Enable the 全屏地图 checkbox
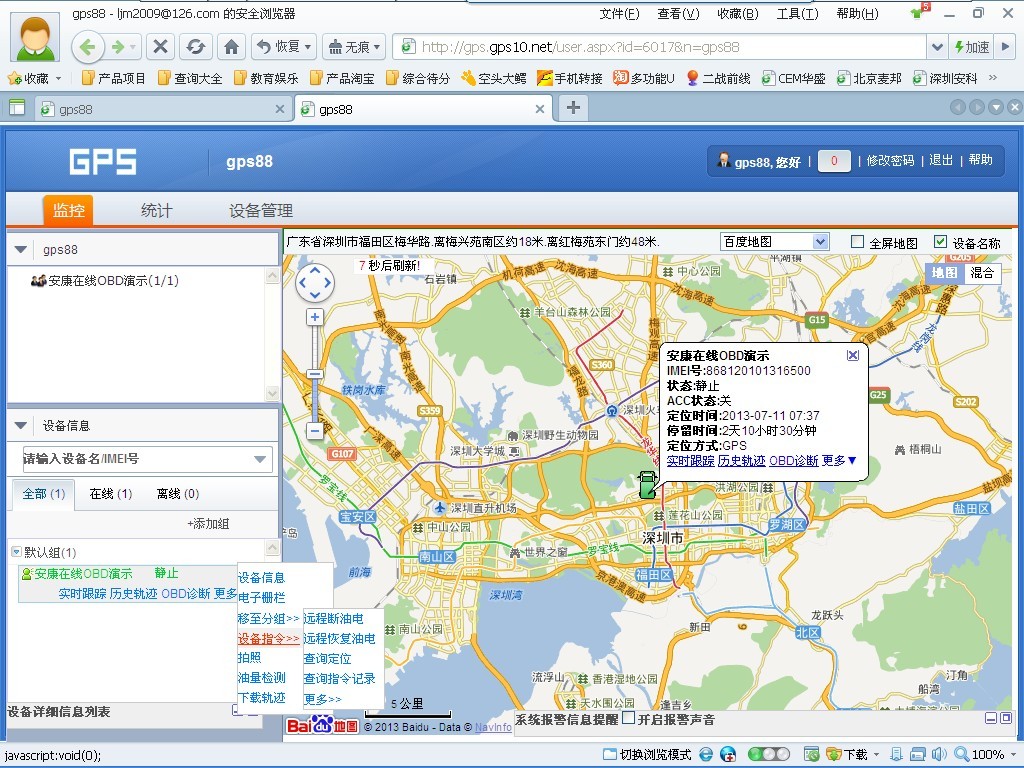Viewport: 1024px width, 768px height. pyautogui.click(x=857, y=242)
